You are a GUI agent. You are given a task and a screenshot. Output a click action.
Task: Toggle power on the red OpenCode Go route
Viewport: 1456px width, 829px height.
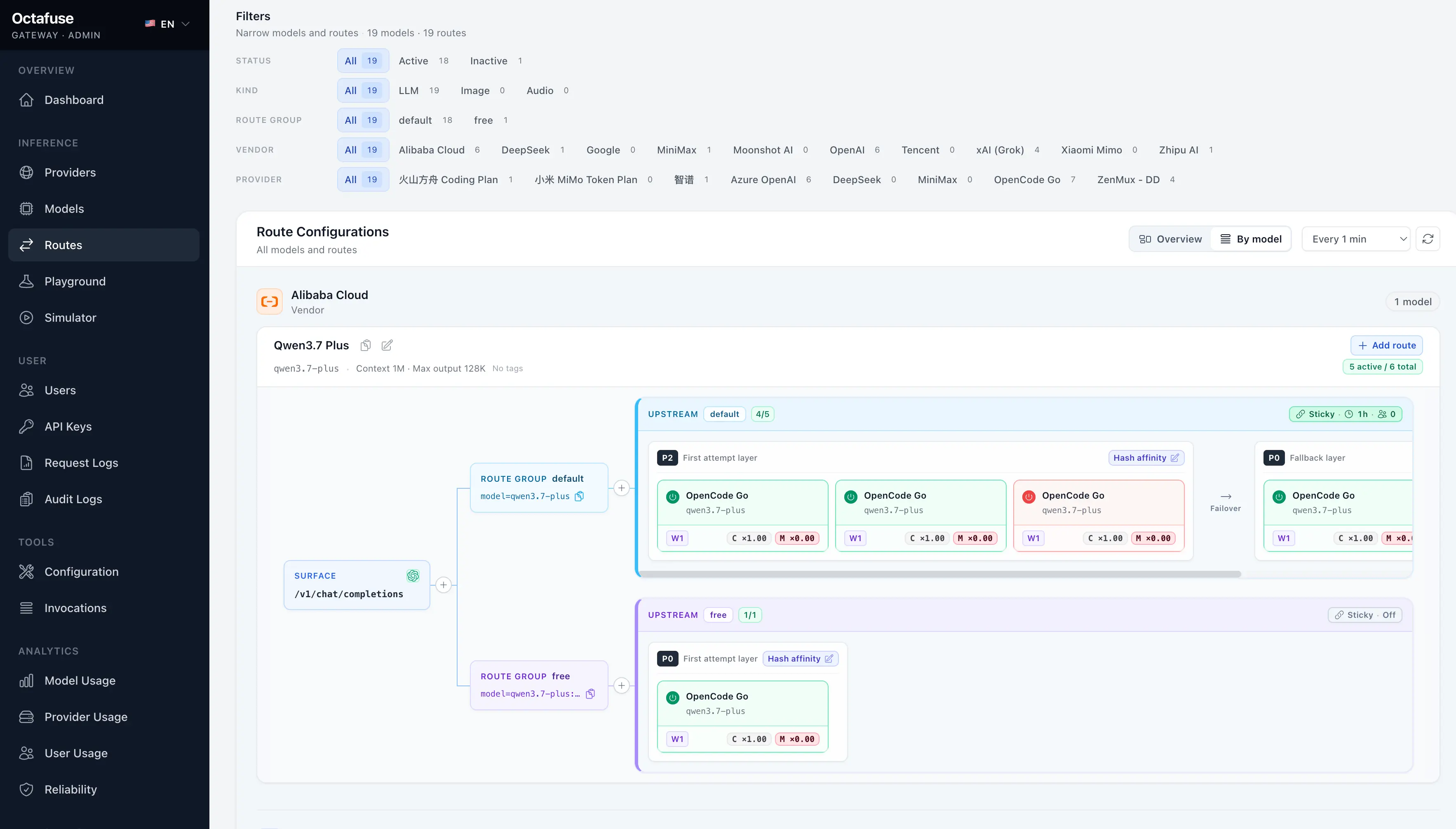1029,497
